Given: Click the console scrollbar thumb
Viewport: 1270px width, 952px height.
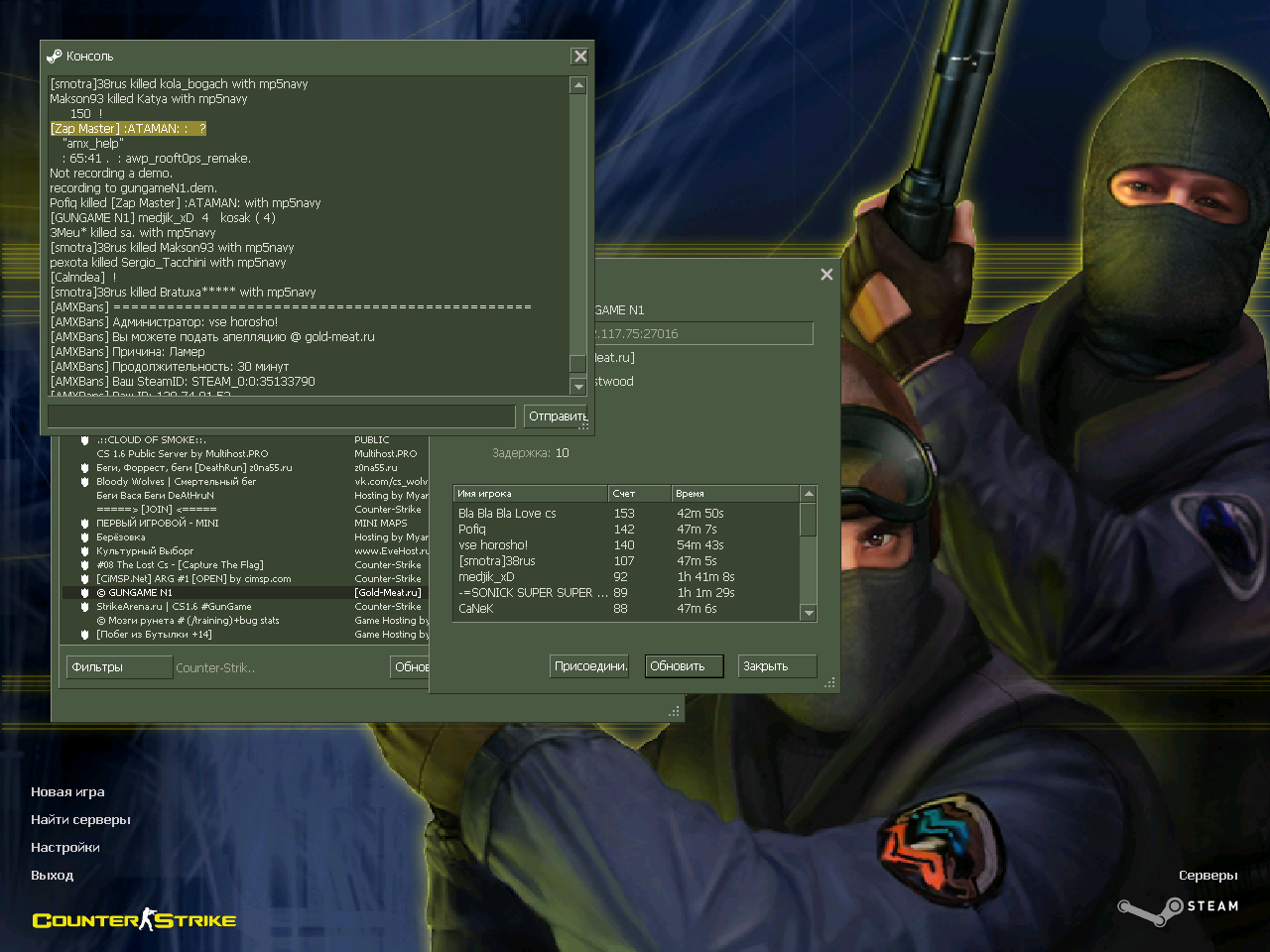Looking at the screenshot, I should tap(578, 364).
